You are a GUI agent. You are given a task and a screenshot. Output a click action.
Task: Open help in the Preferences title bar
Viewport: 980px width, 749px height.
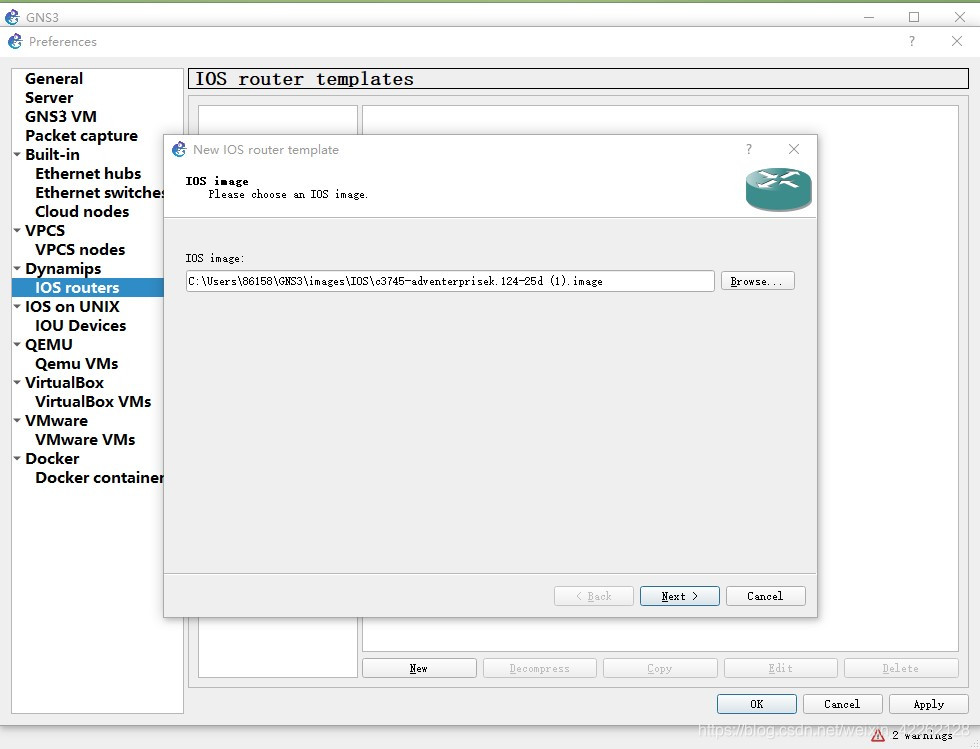(x=912, y=41)
